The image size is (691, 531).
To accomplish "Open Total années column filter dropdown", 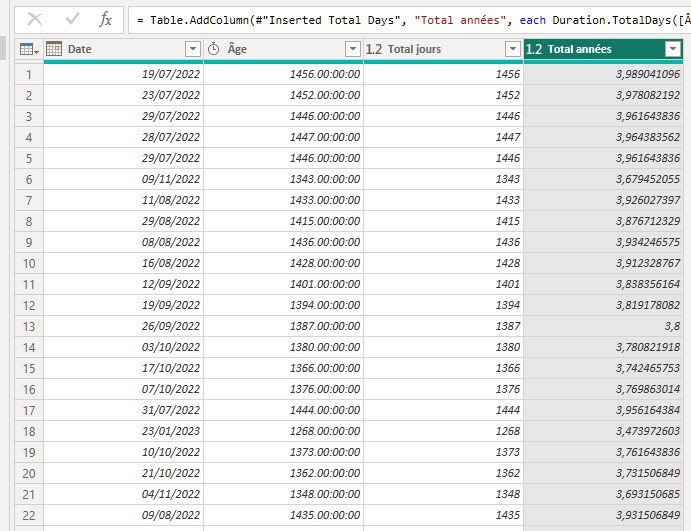I will 672,49.
